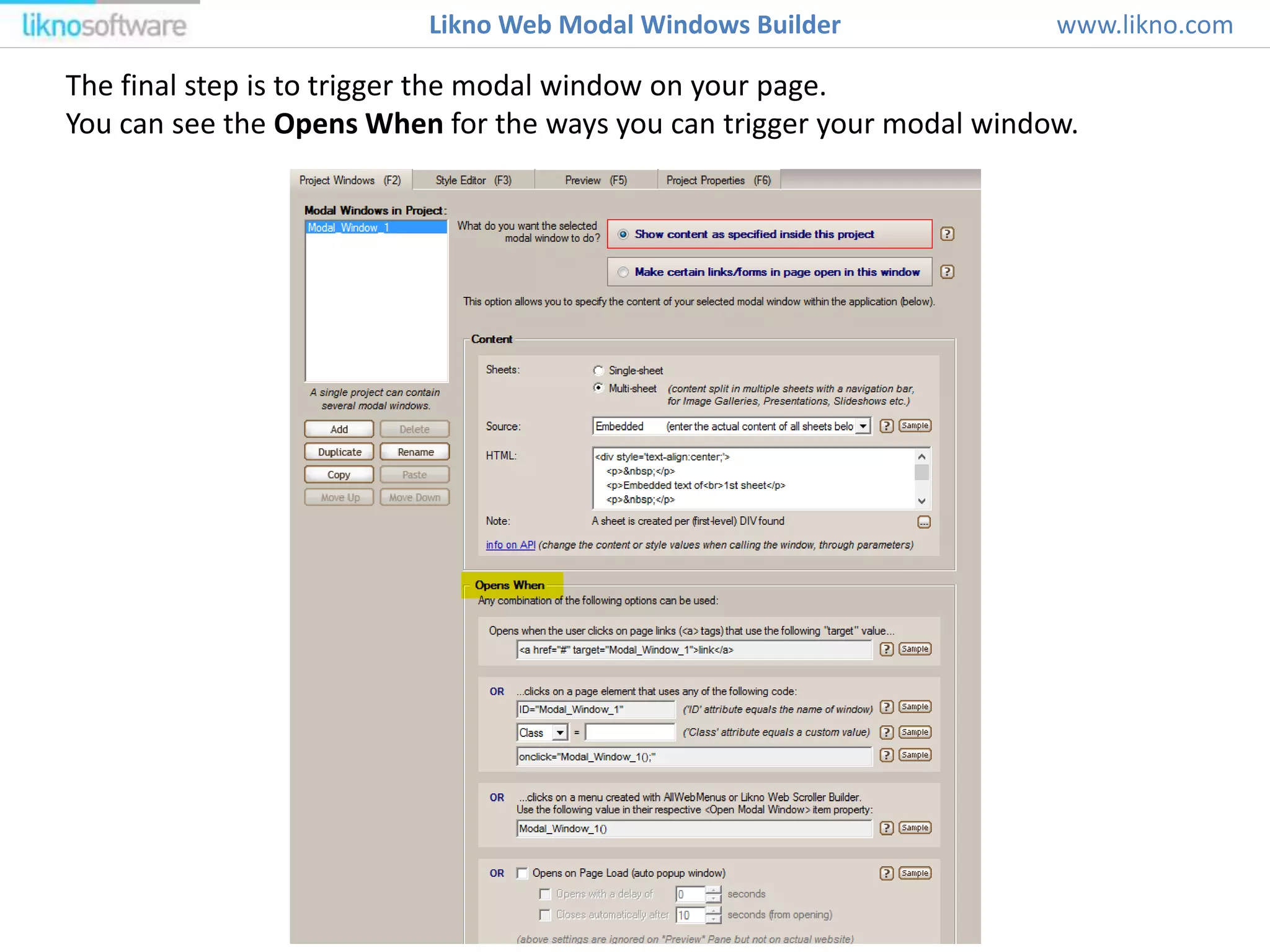Click the Modal_Window_1() menu value field
The height and width of the screenshot is (952, 1270).
(694, 829)
